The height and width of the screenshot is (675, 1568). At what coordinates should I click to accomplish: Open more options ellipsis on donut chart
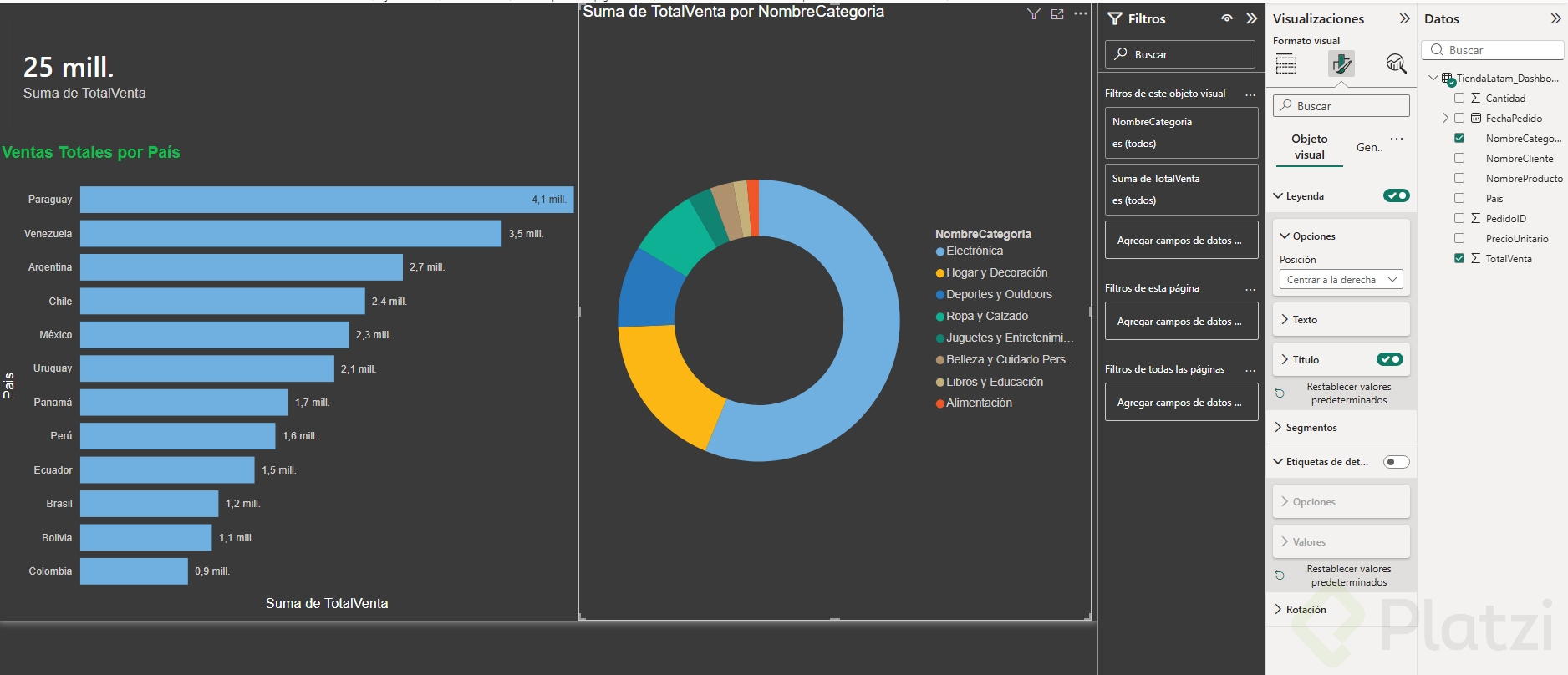[1081, 13]
